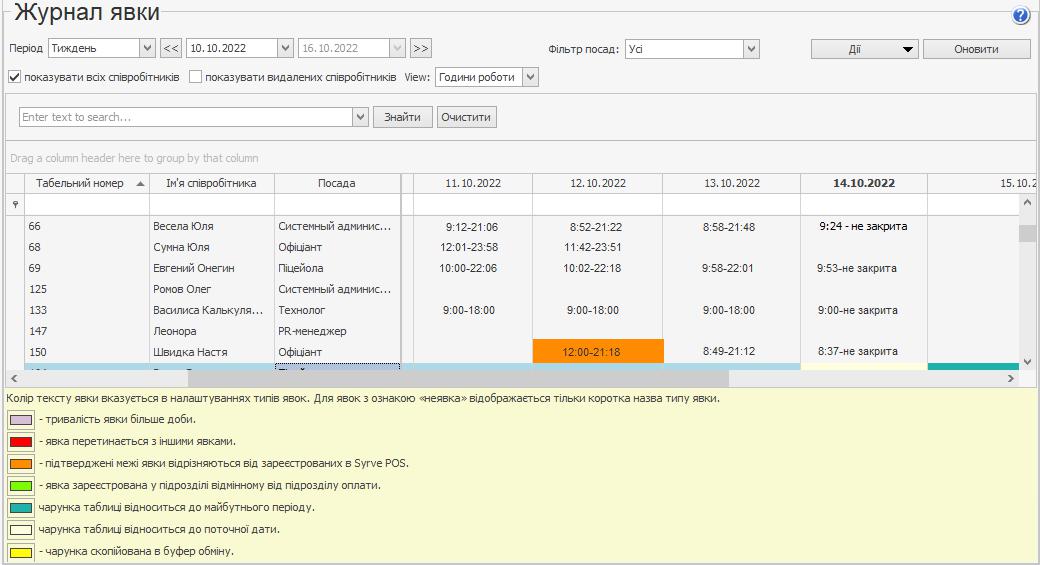Open the help question mark icon
The height and width of the screenshot is (565, 1040).
1020,15
